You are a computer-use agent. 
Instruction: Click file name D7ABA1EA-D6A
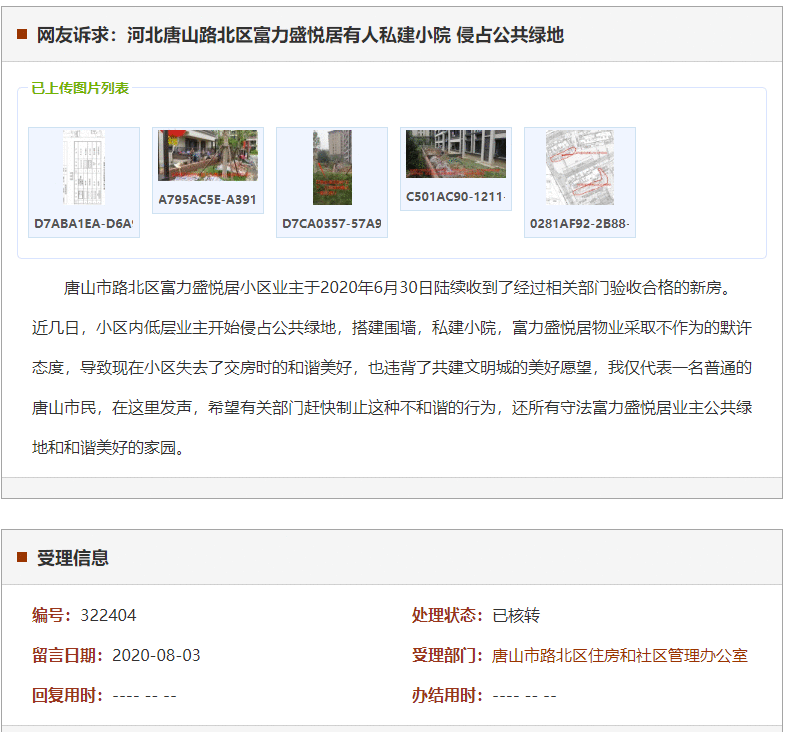point(84,223)
